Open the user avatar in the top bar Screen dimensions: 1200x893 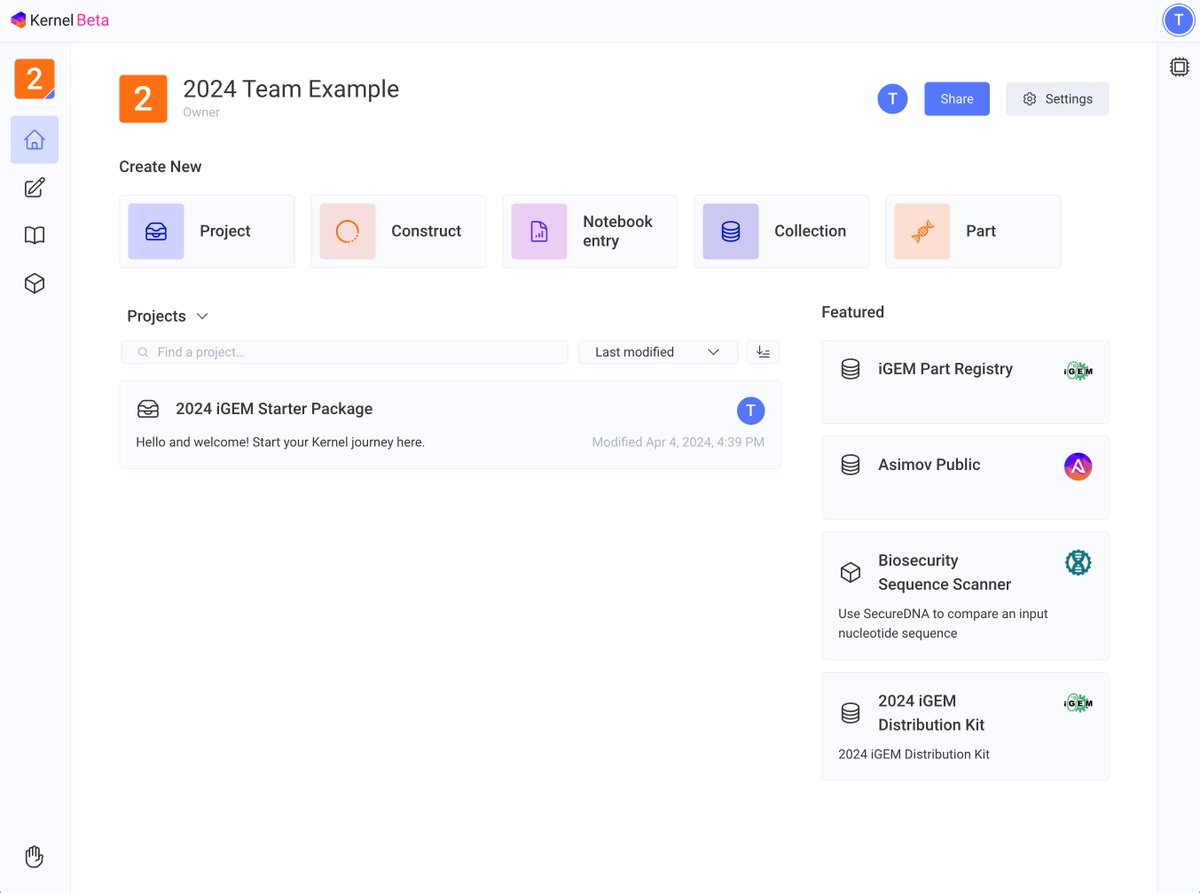pyautogui.click(x=1178, y=20)
